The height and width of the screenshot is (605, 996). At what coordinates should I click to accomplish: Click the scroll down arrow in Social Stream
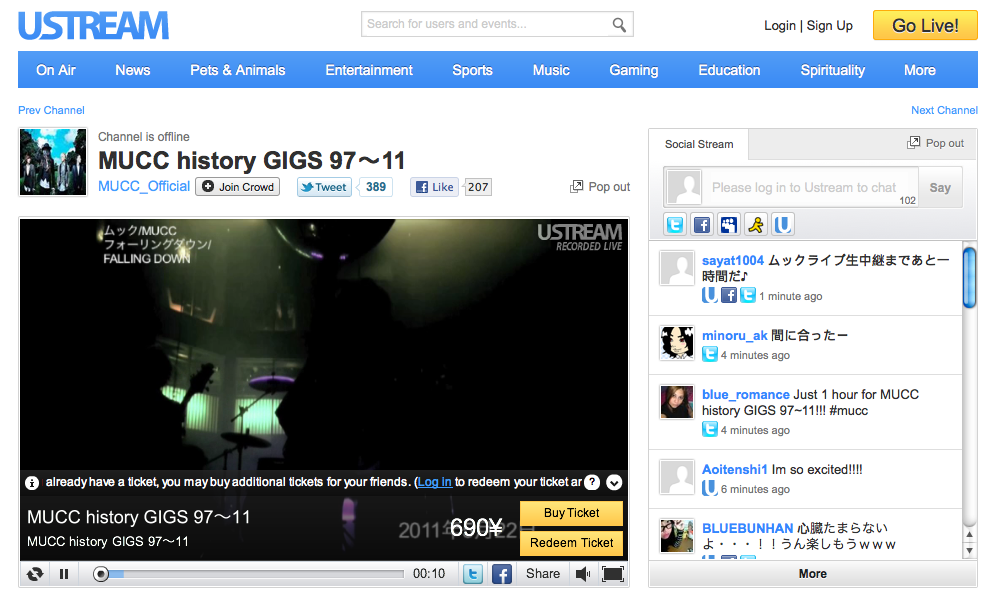tap(969, 550)
